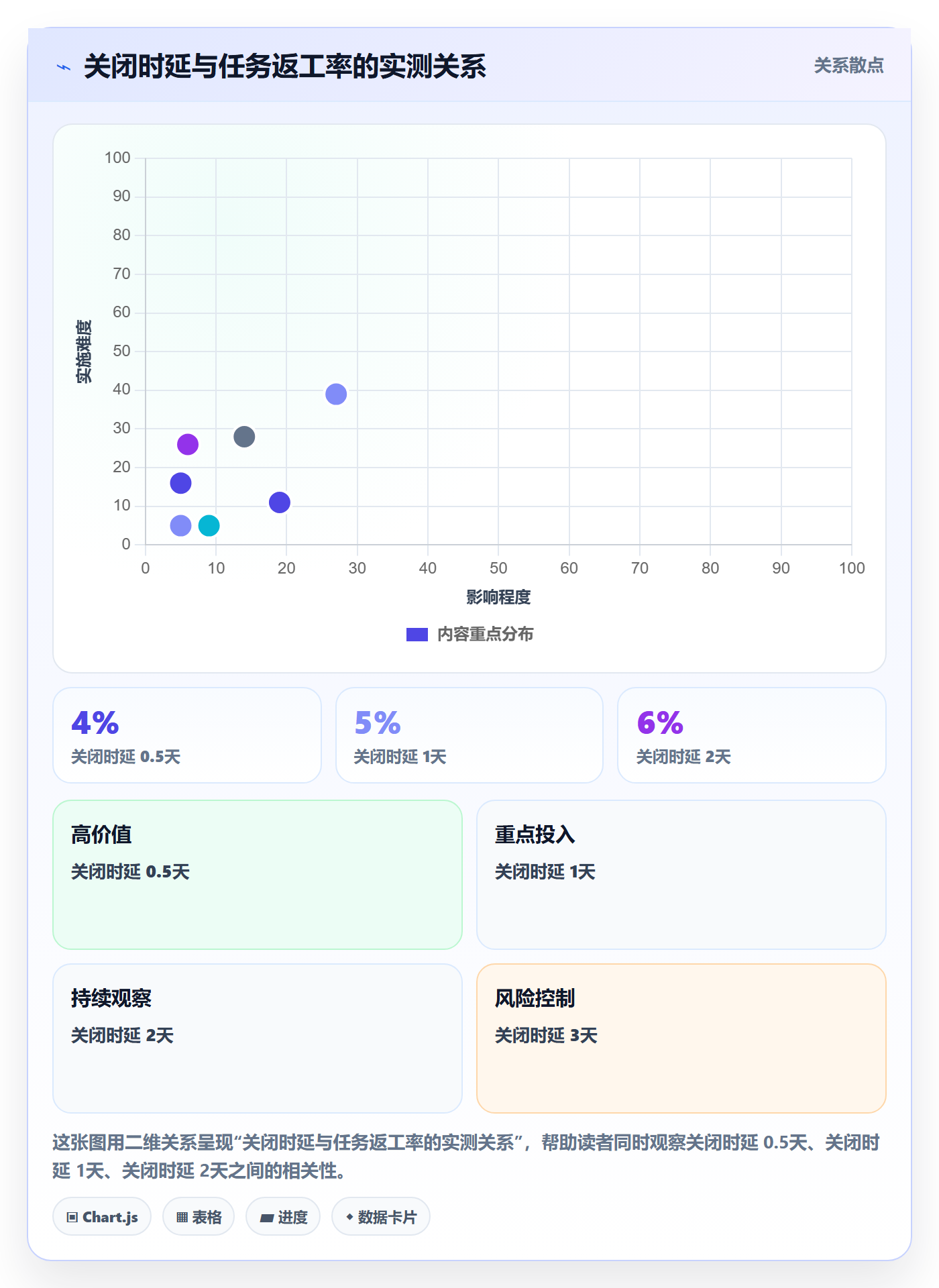Select the green 高价值 quadrant card
Image resolution: width=939 pixels, height=1288 pixels.
[258, 874]
